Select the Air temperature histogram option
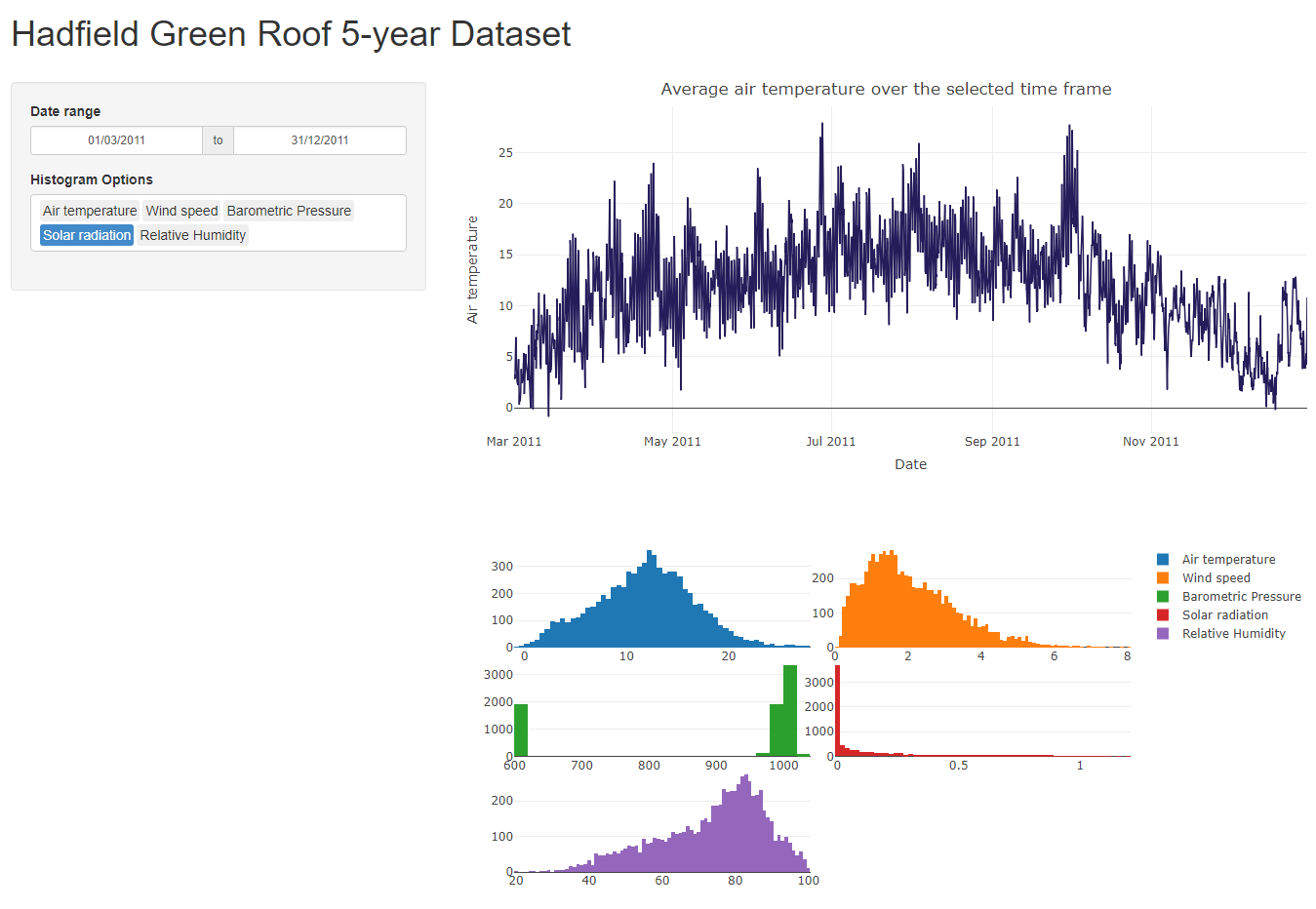 pyautogui.click(x=90, y=211)
